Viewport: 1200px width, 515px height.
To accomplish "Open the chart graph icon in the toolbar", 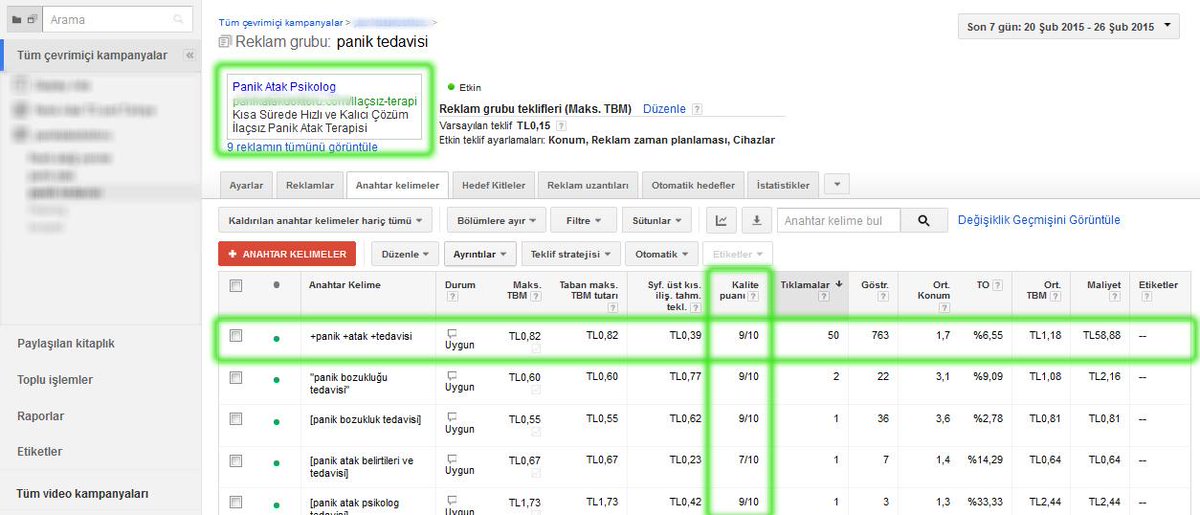I will click(722, 220).
